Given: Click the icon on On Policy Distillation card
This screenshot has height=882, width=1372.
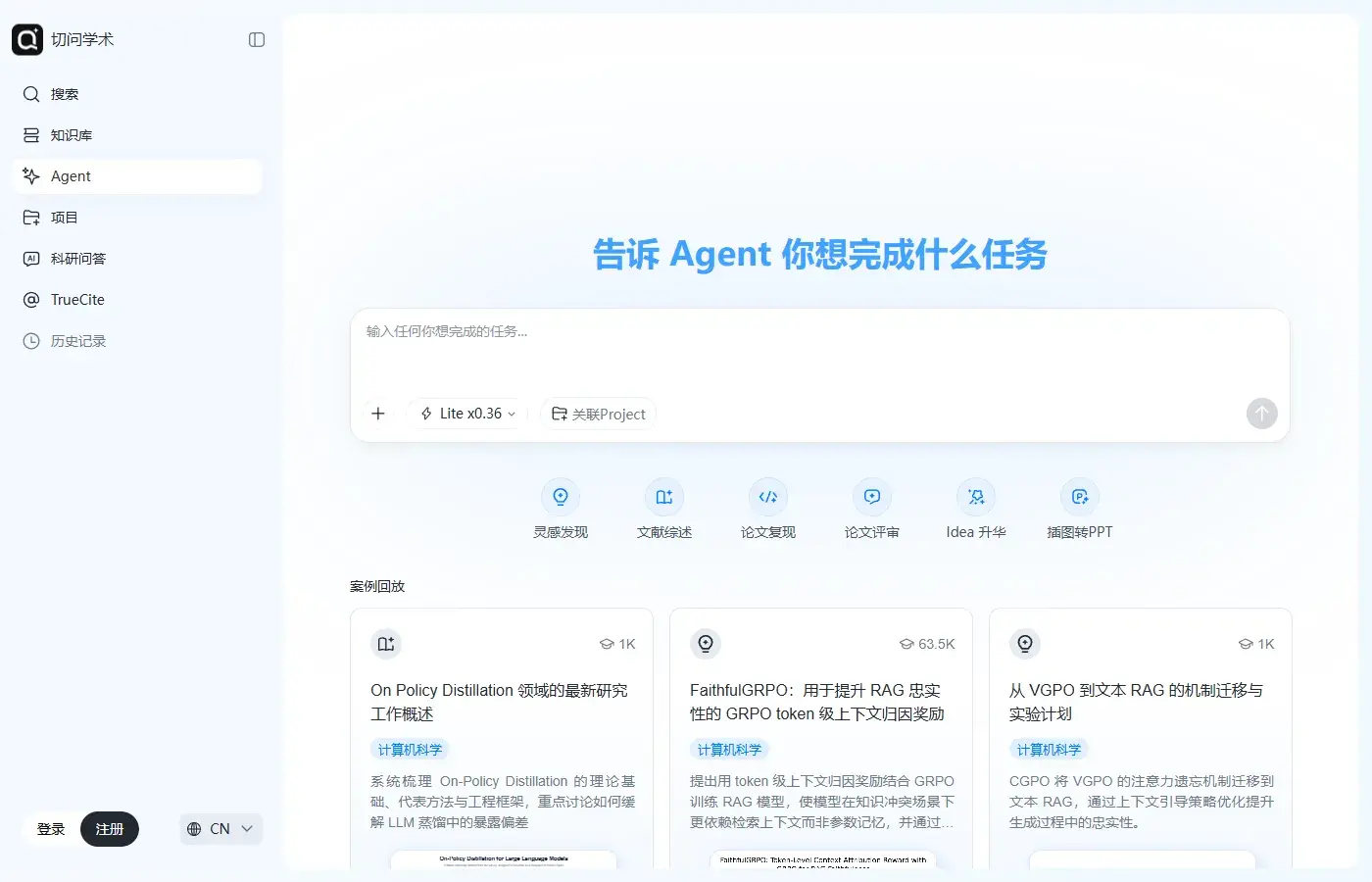Looking at the screenshot, I should [386, 644].
